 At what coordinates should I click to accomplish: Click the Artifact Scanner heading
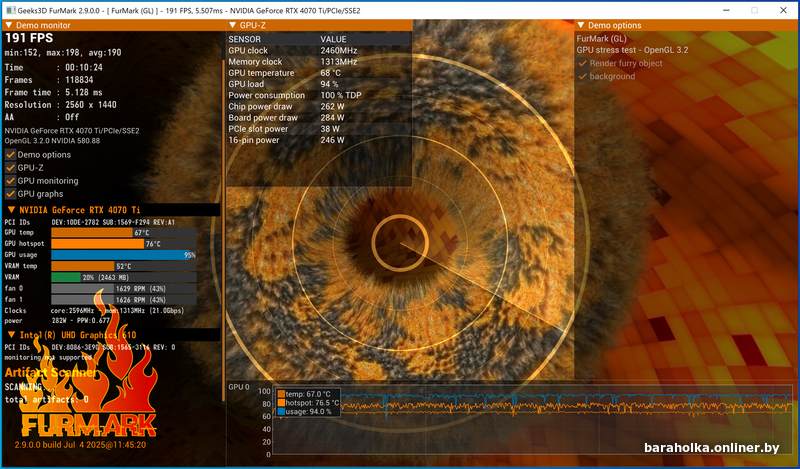pyautogui.click(x=50, y=373)
